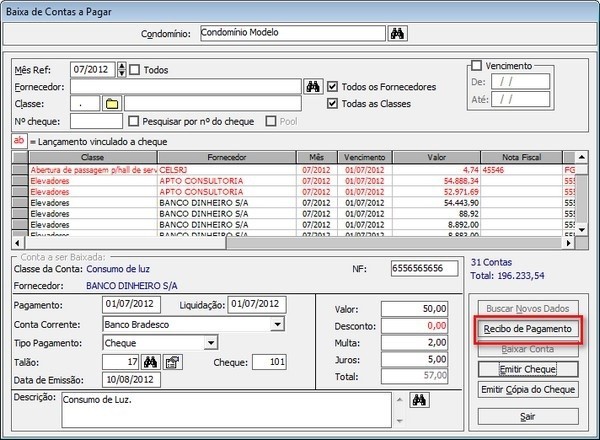The height and width of the screenshot is (440, 600).
Task: Click the Recibo de Pagamento button
Action: click(527, 329)
